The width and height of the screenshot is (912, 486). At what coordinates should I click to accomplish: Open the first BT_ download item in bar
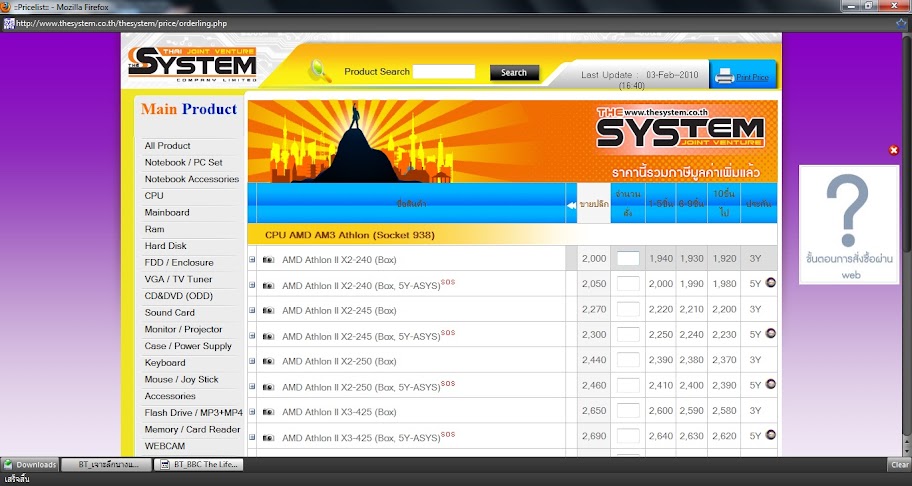pos(106,464)
